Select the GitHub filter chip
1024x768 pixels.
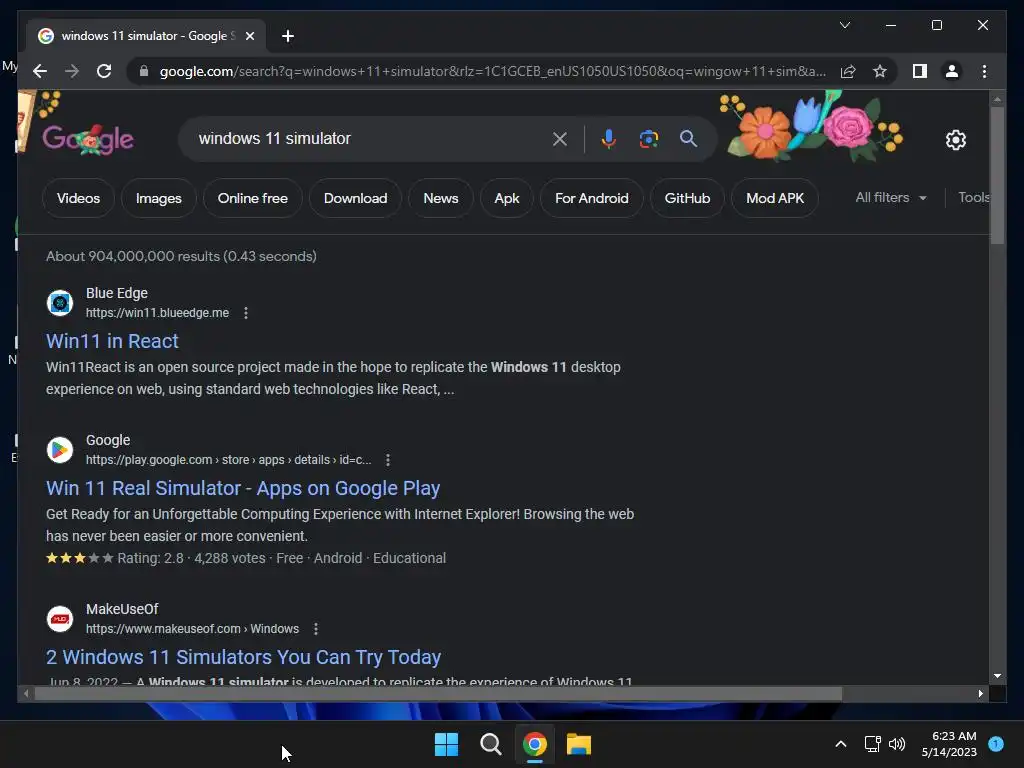click(687, 198)
